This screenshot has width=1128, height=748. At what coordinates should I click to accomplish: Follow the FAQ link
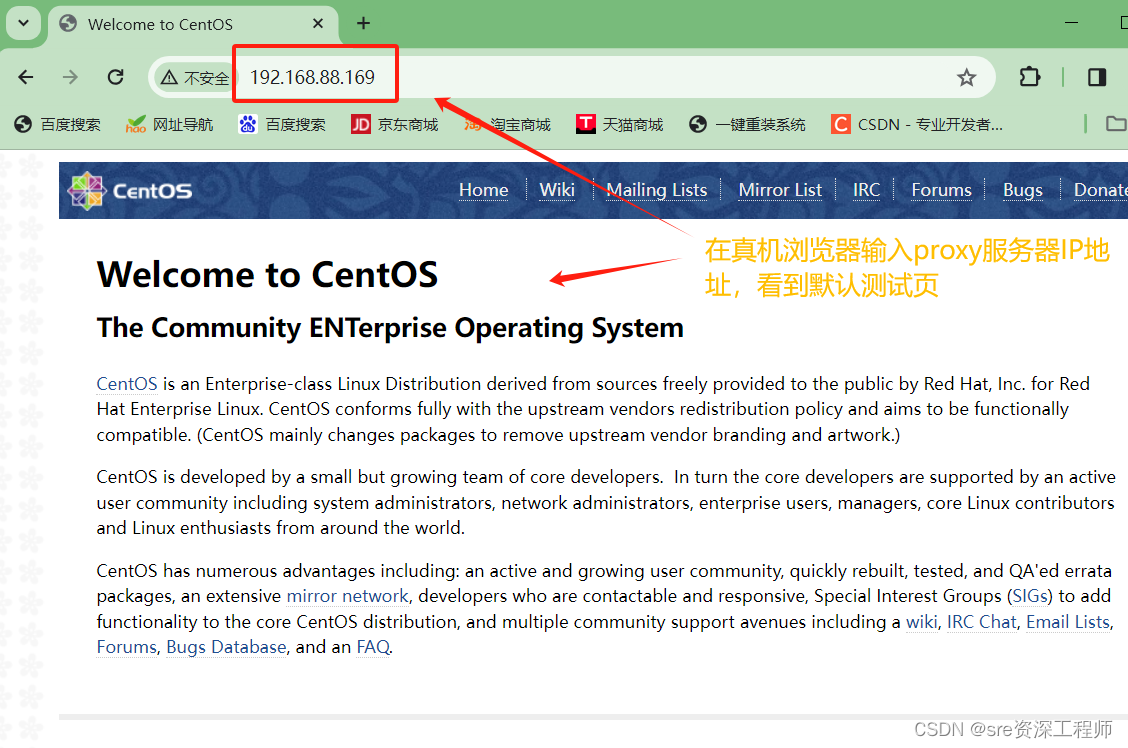(x=373, y=647)
